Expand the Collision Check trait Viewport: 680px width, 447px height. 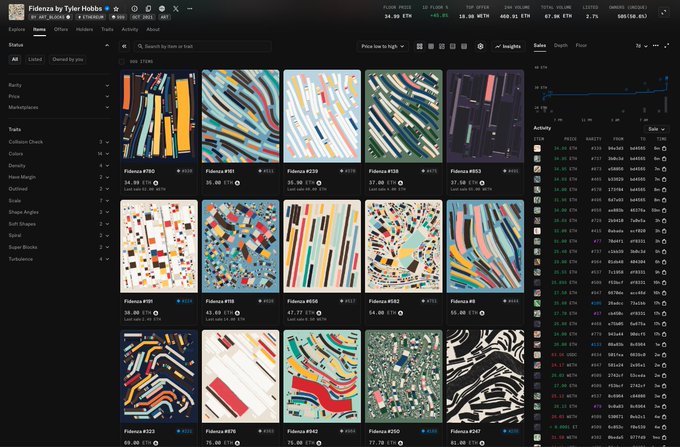coord(59,142)
